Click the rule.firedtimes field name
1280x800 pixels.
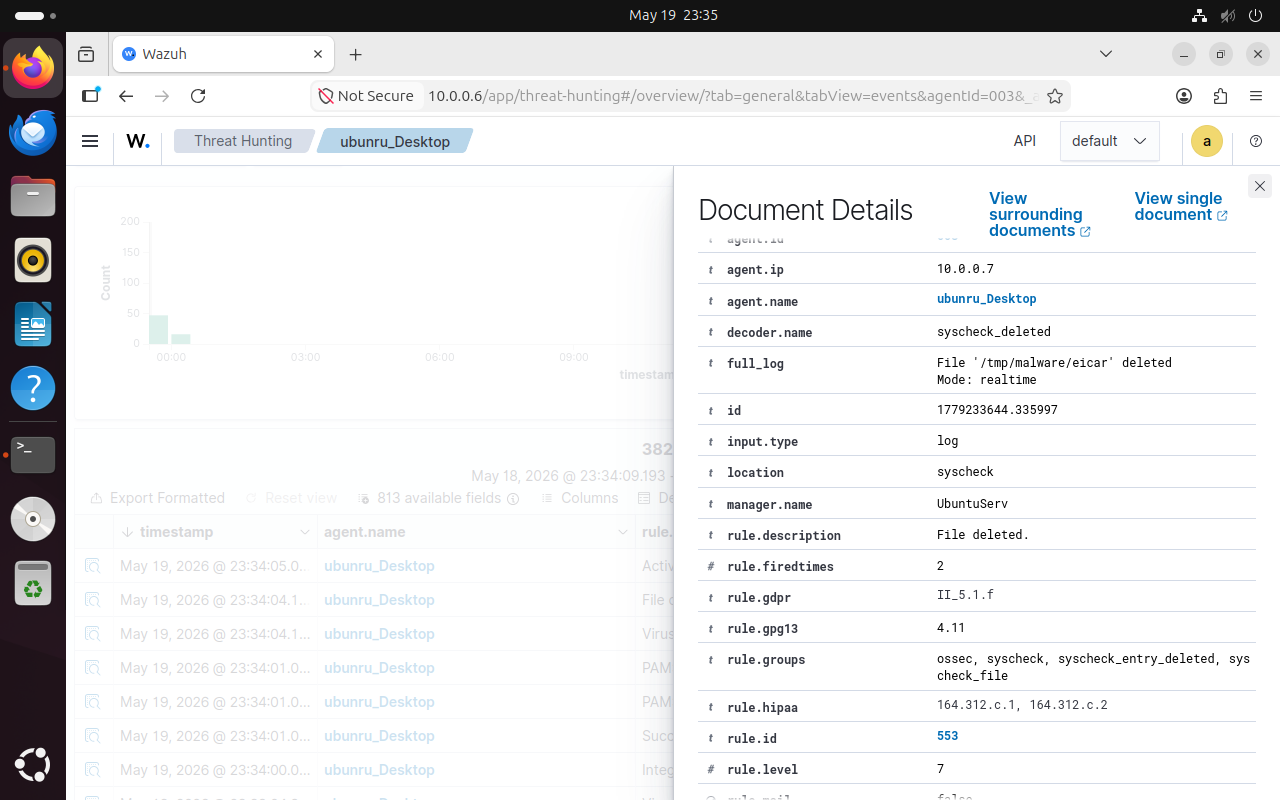click(x=780, y=567)
